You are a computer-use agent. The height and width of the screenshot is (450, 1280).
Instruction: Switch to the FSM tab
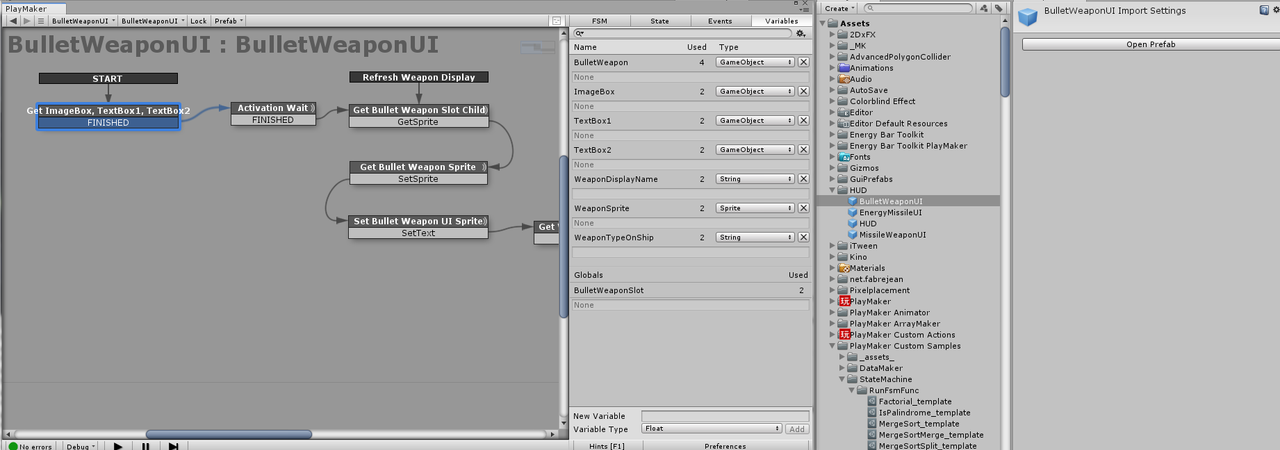(x=599, y=20)
